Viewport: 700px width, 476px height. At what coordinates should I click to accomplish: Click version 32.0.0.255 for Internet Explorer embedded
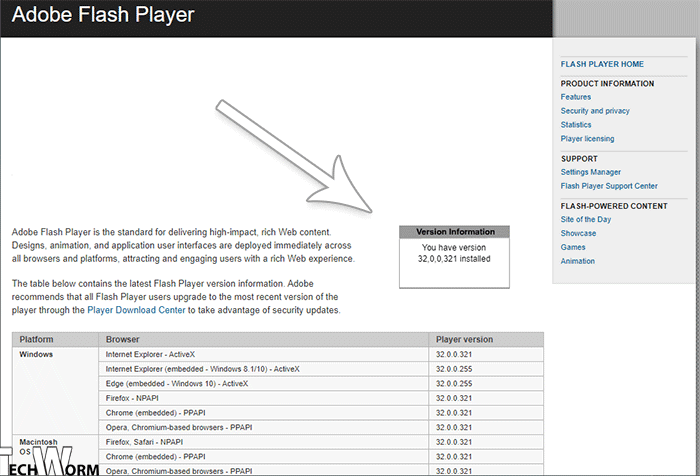pos(454,369)
